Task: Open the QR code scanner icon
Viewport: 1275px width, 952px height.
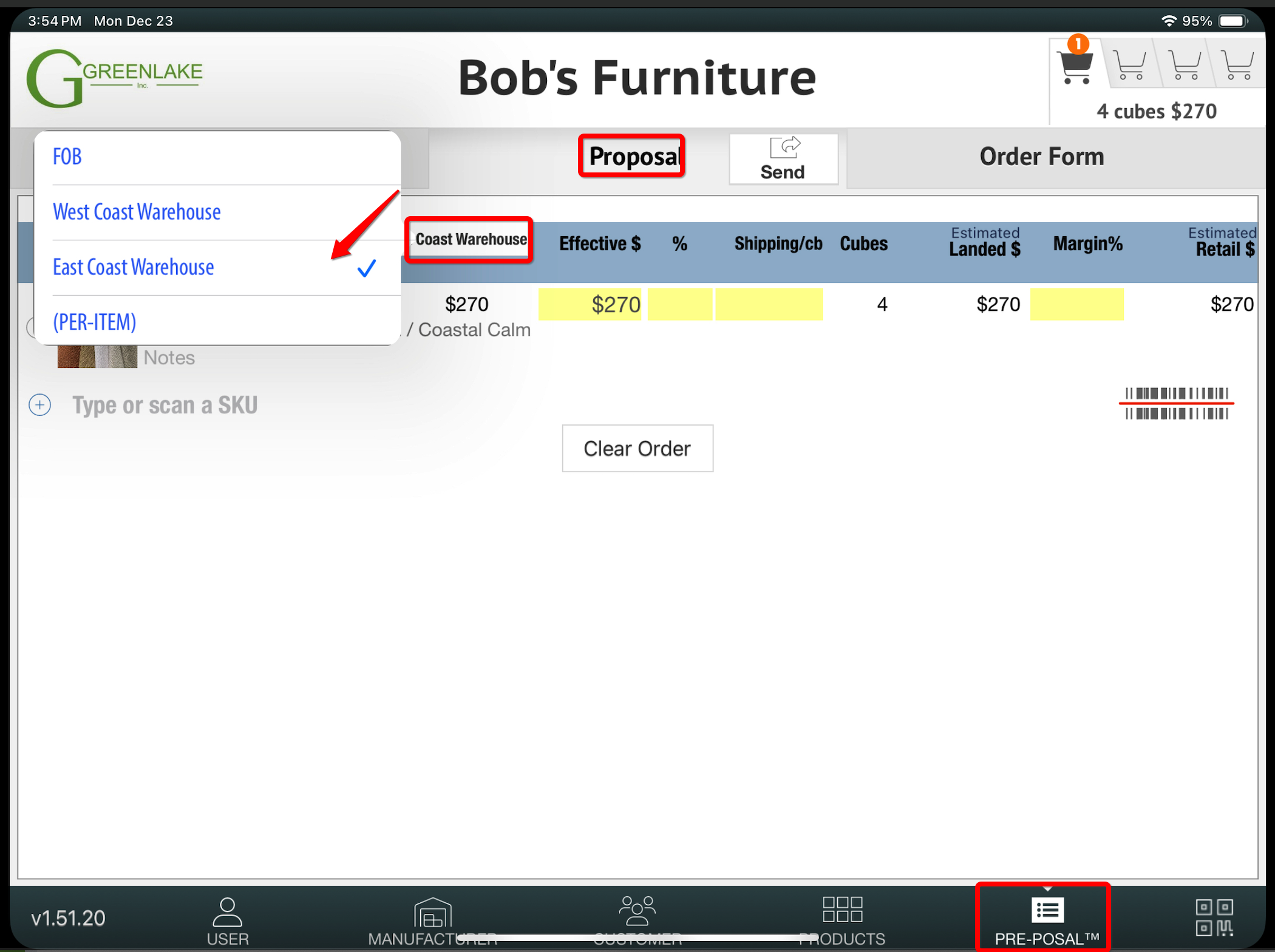Action: (1214, 917)
